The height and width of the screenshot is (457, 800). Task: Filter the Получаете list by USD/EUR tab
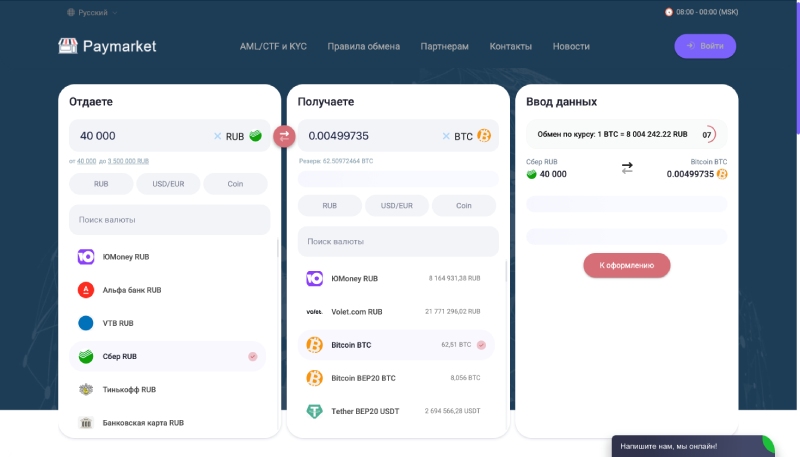[397, 206]
